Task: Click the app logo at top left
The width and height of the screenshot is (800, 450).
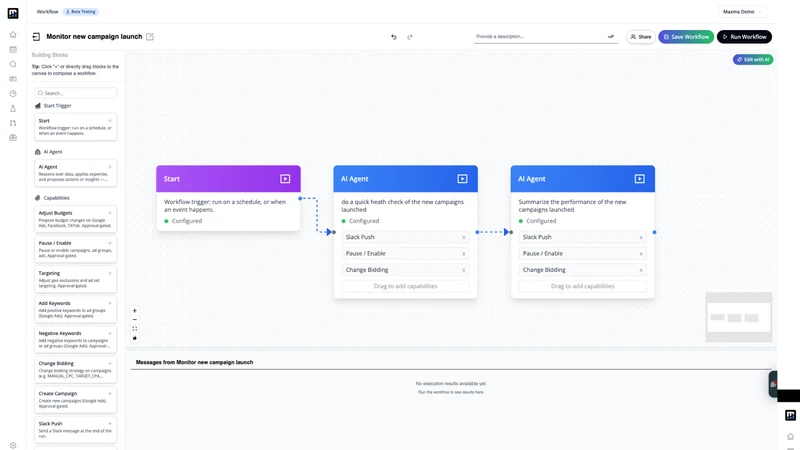Action: [x=13, y=13]
